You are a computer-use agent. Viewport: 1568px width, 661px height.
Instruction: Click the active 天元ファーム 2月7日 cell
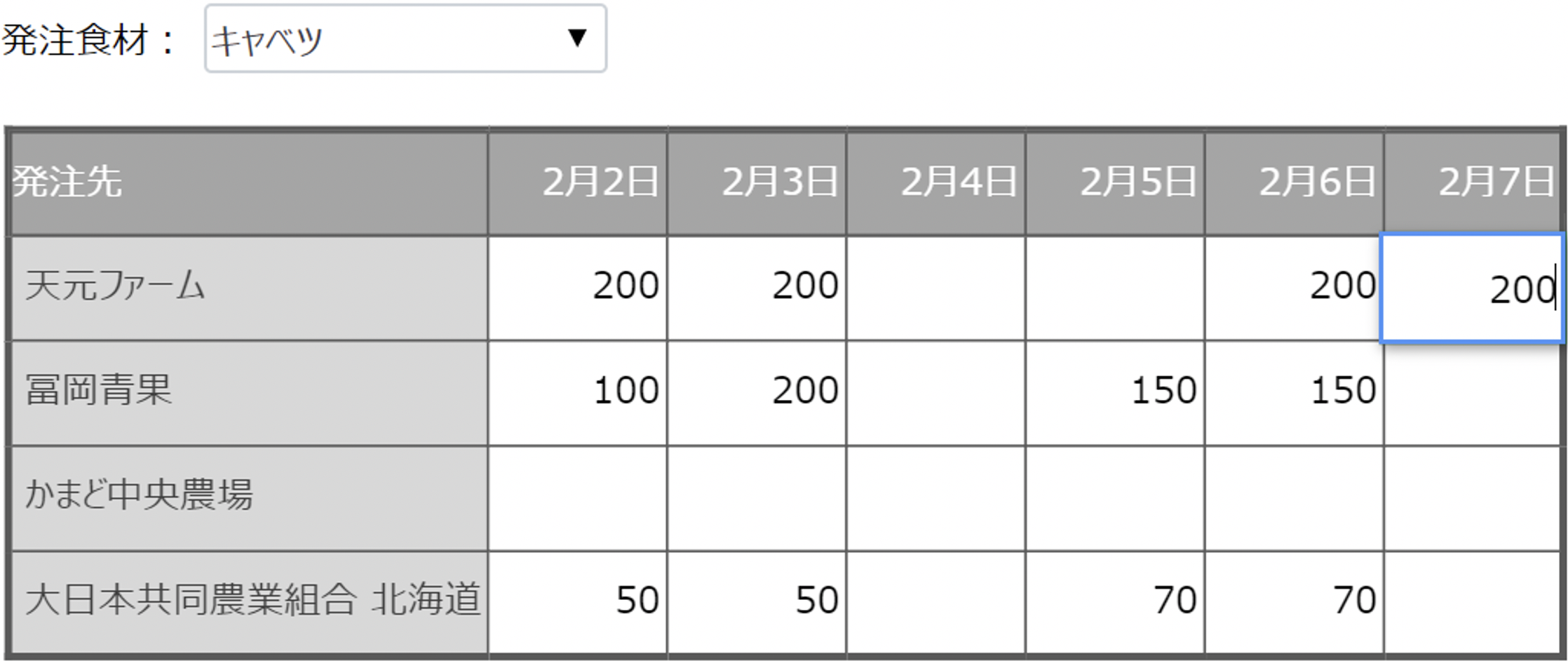(x=1471, y=288)
